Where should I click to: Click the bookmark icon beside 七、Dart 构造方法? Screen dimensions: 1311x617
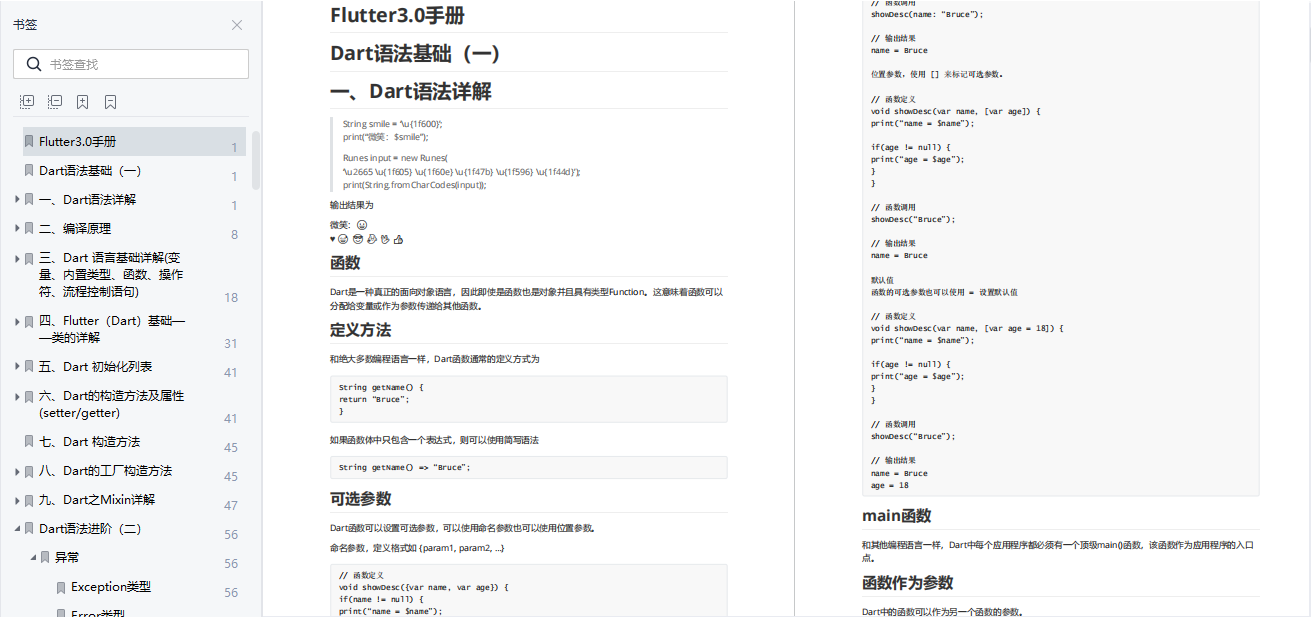30,441
